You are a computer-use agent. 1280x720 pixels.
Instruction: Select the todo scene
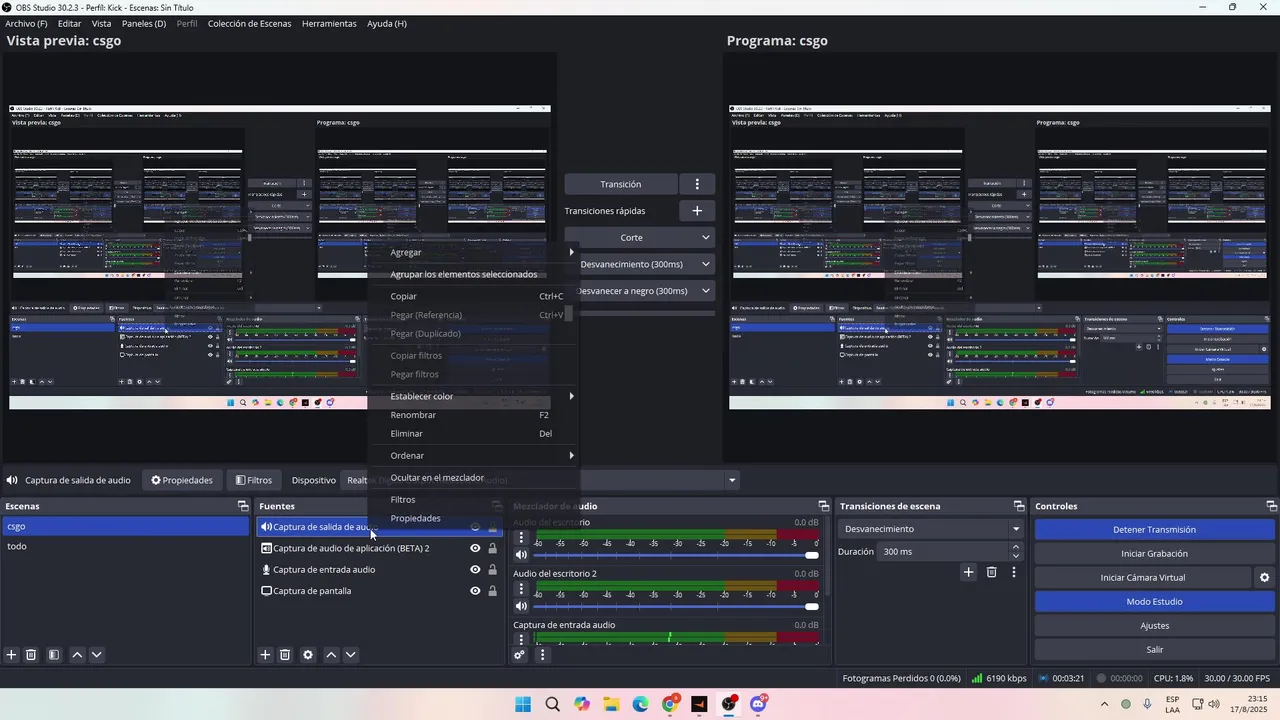coord(125,546)
